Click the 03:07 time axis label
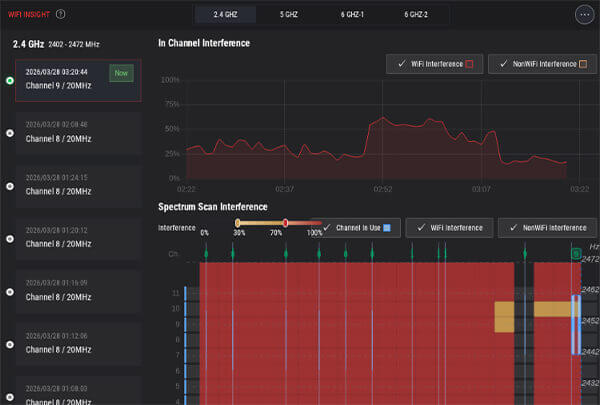 pyautogui.click(x=481, y=189)
